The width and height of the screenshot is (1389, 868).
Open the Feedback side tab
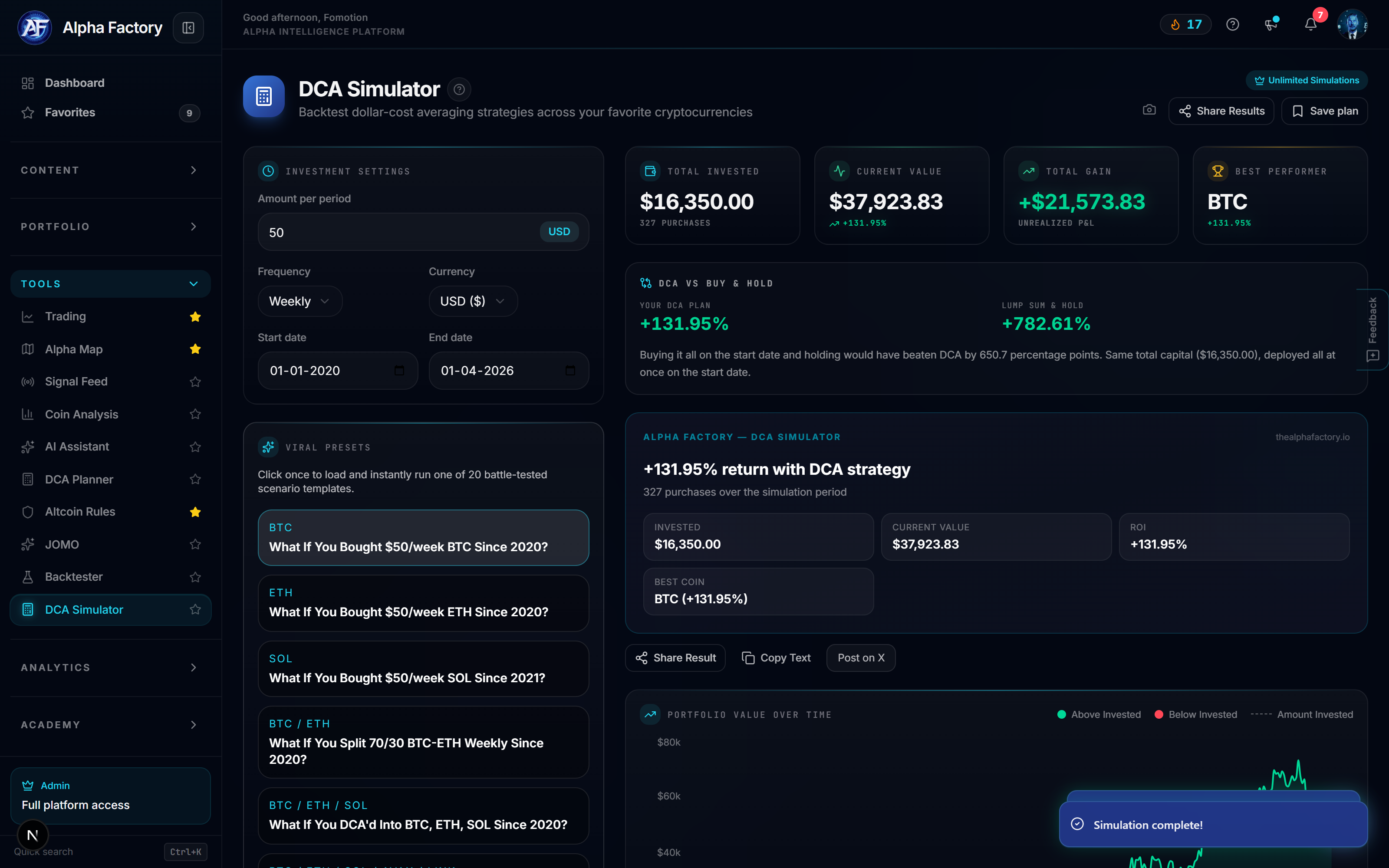click(x=1373, y=329)
